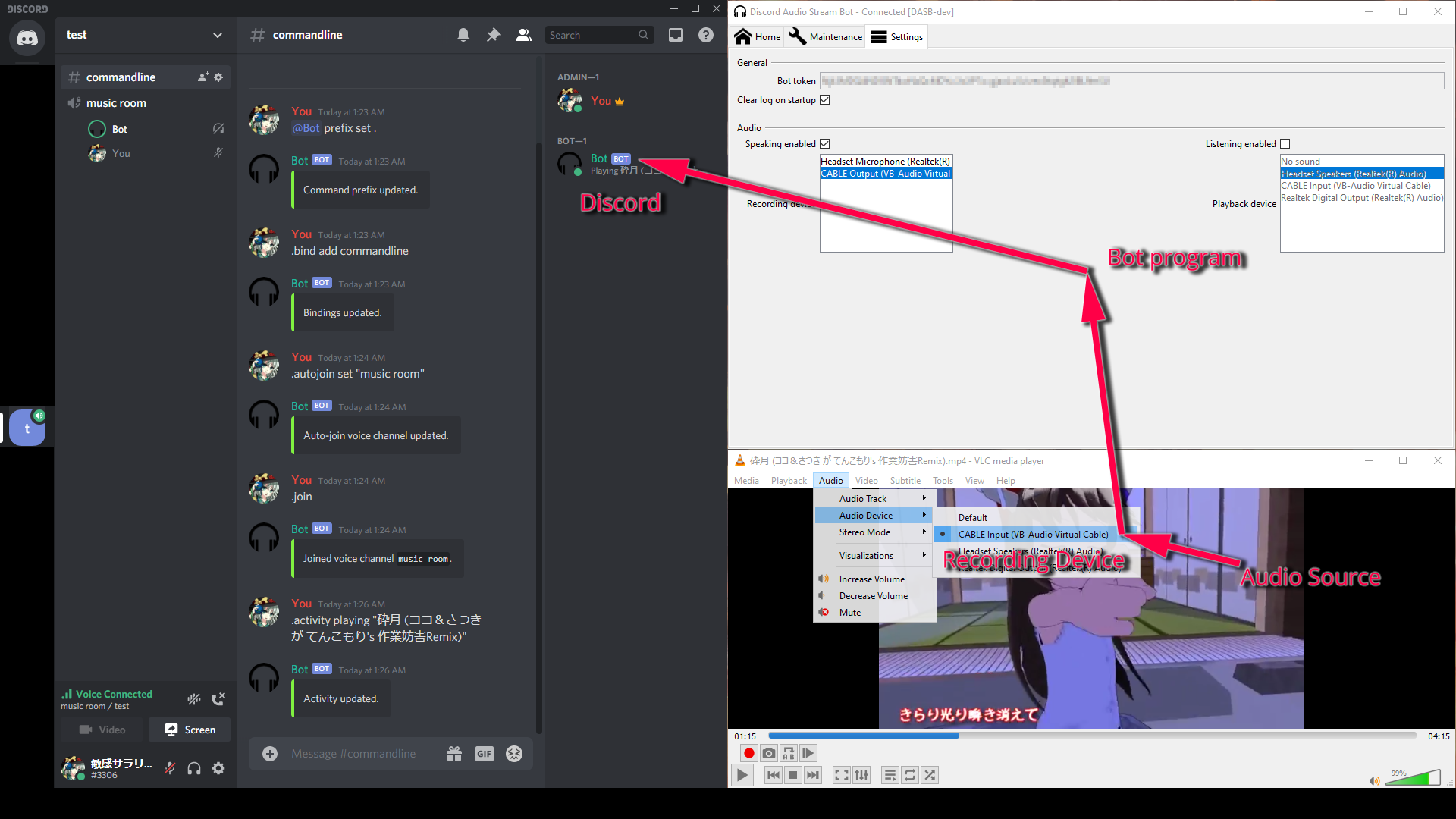The image size is (1456, 819).
Task: Click the VLC playback progress bar
Action: [x=1092, y=736]
